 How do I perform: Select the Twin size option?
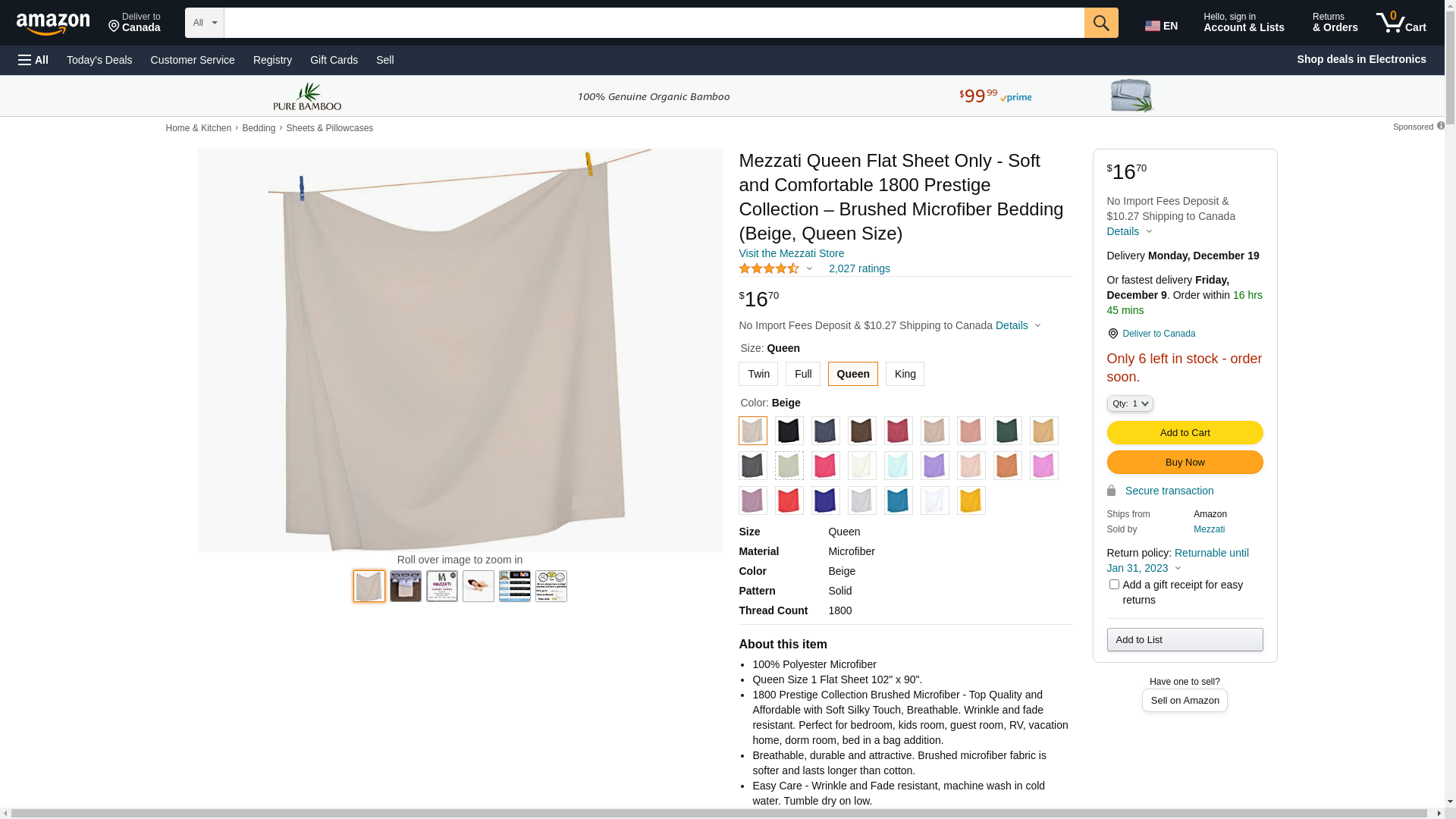(758, 374)
